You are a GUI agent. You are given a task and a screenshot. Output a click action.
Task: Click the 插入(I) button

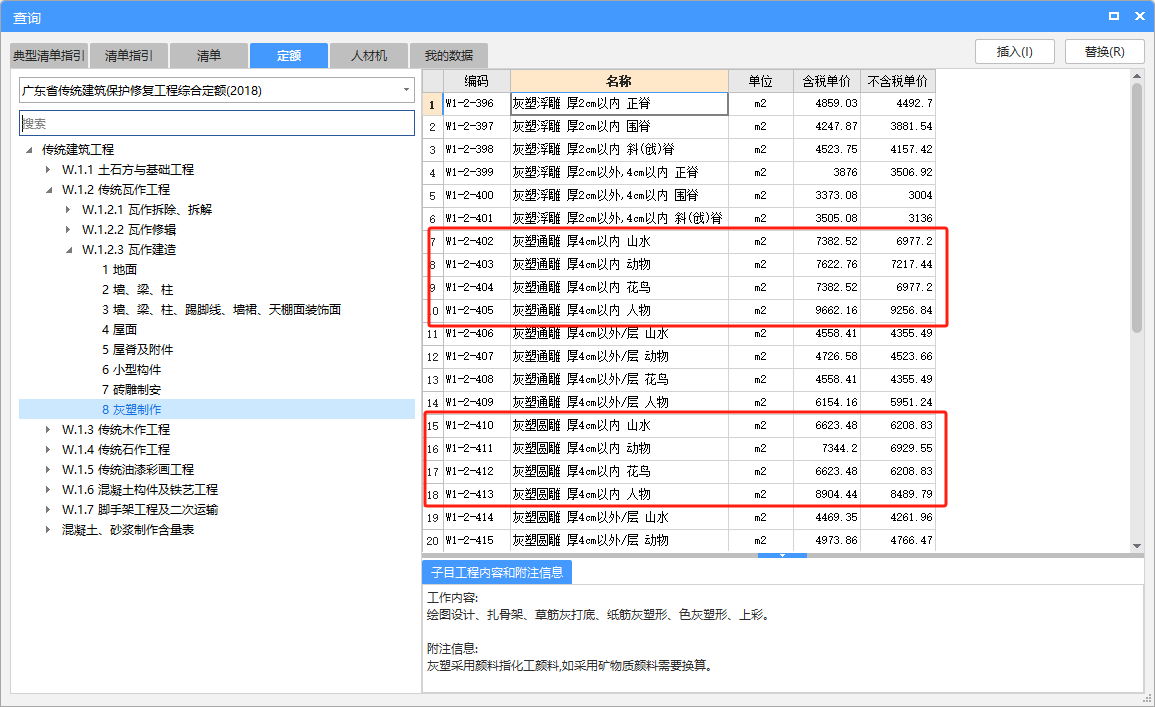(x=1014, y=52)
